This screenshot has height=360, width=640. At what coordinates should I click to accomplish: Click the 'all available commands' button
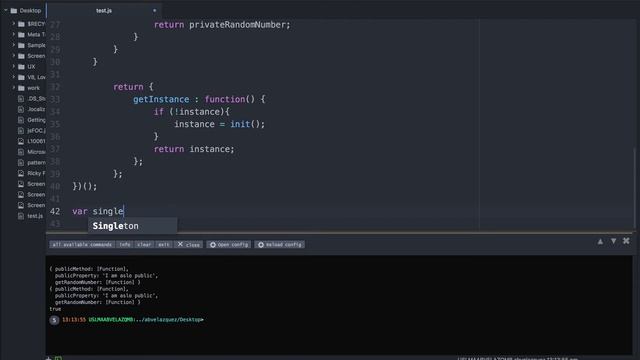click(82, 244)
